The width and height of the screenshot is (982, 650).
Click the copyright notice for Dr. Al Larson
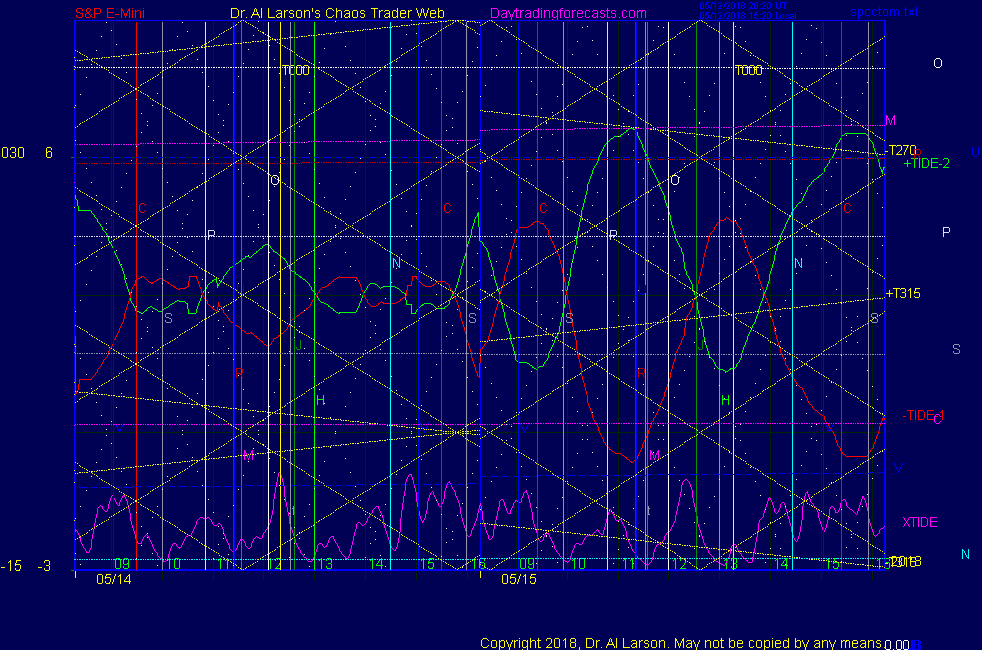coord(680,643)
